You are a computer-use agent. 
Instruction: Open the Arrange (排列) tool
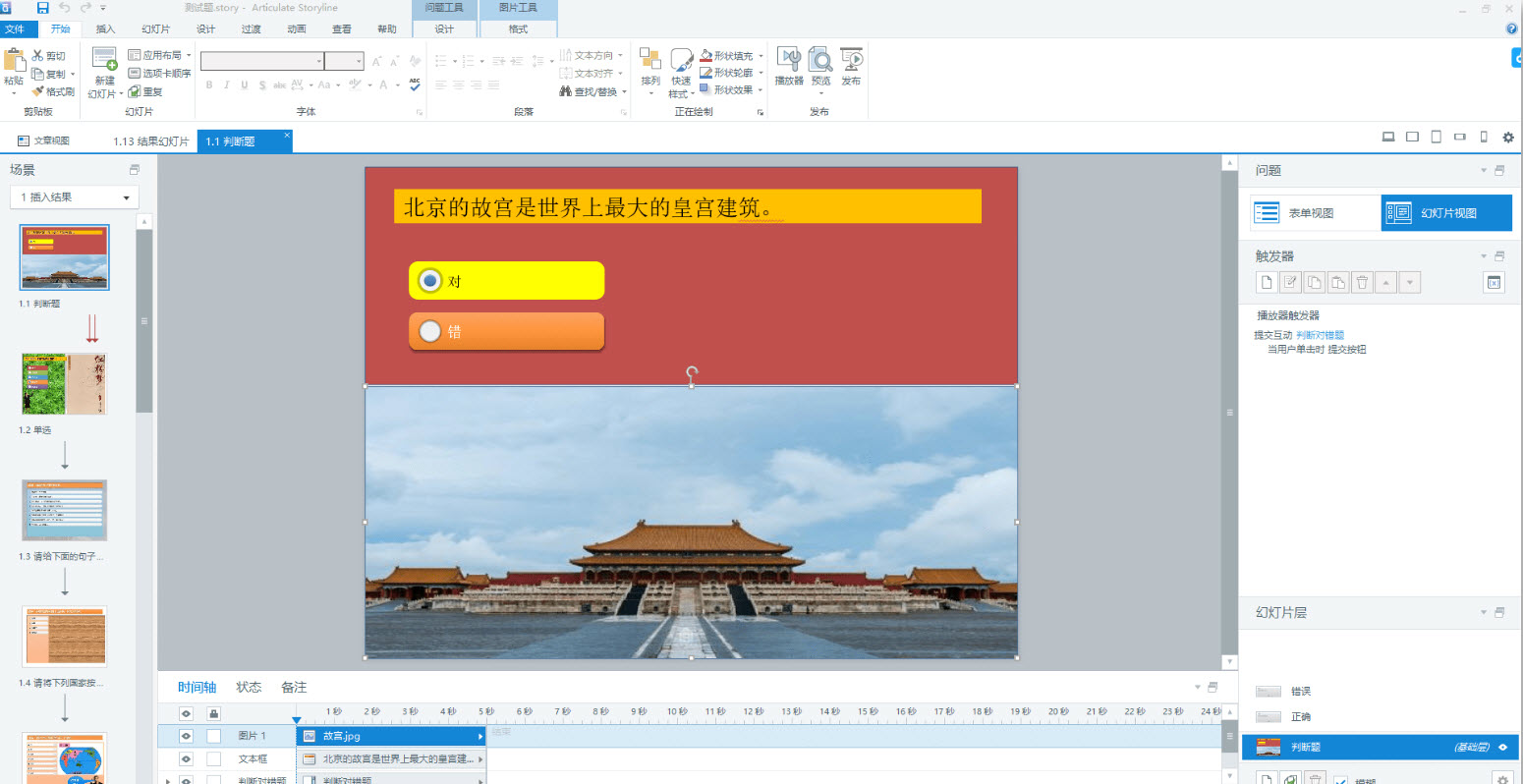650,59
